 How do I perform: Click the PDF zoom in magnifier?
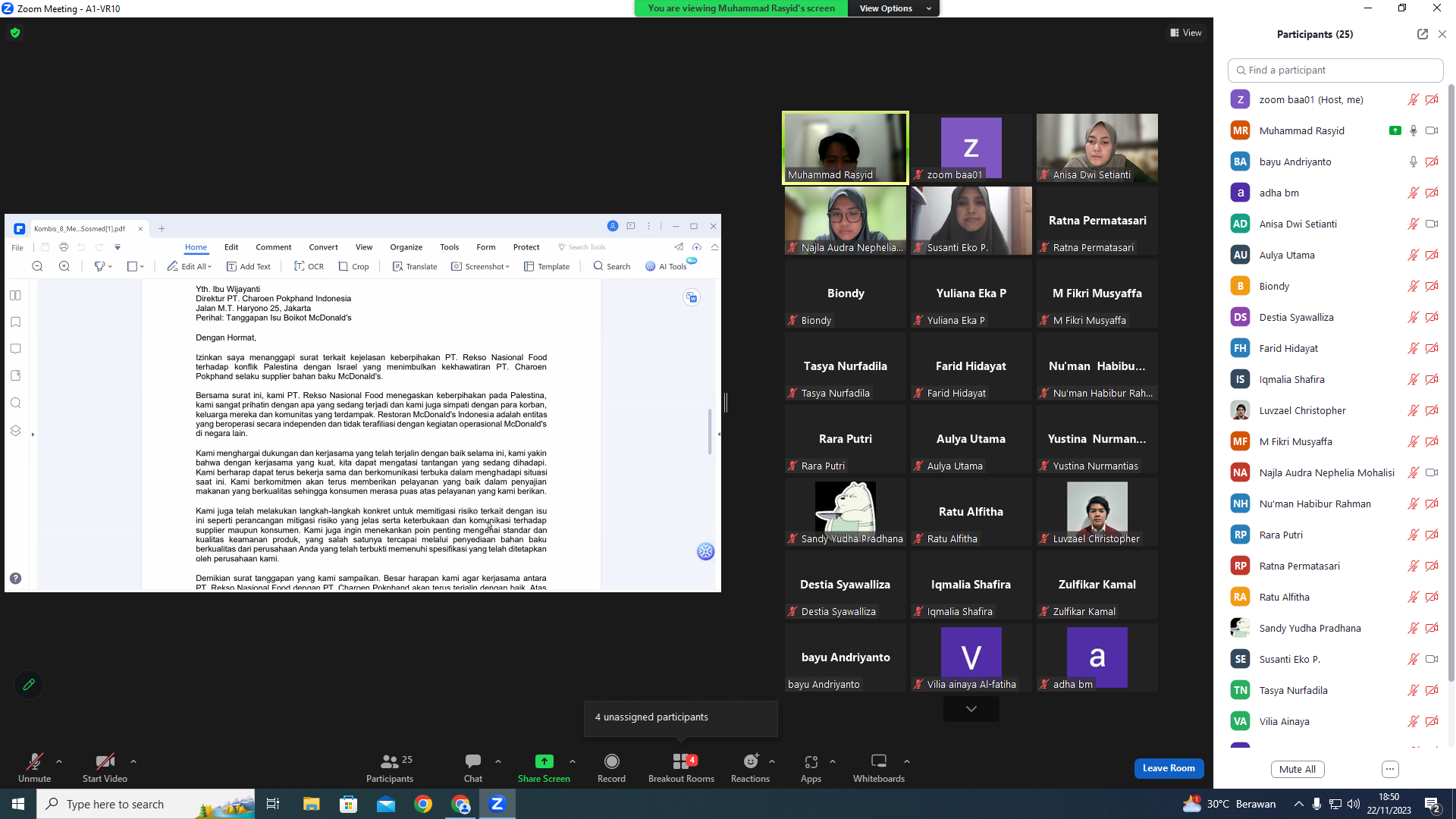click(64, 266)
